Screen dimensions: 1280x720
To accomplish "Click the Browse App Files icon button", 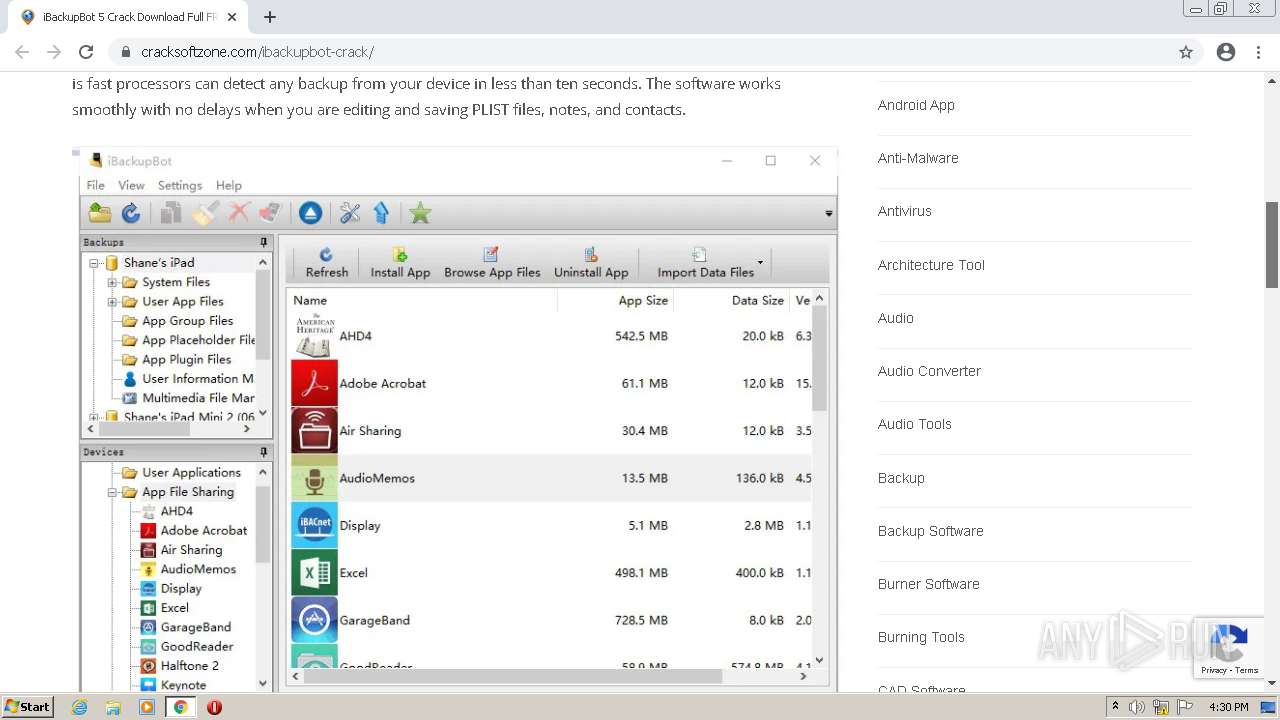I will pos(492,263).
